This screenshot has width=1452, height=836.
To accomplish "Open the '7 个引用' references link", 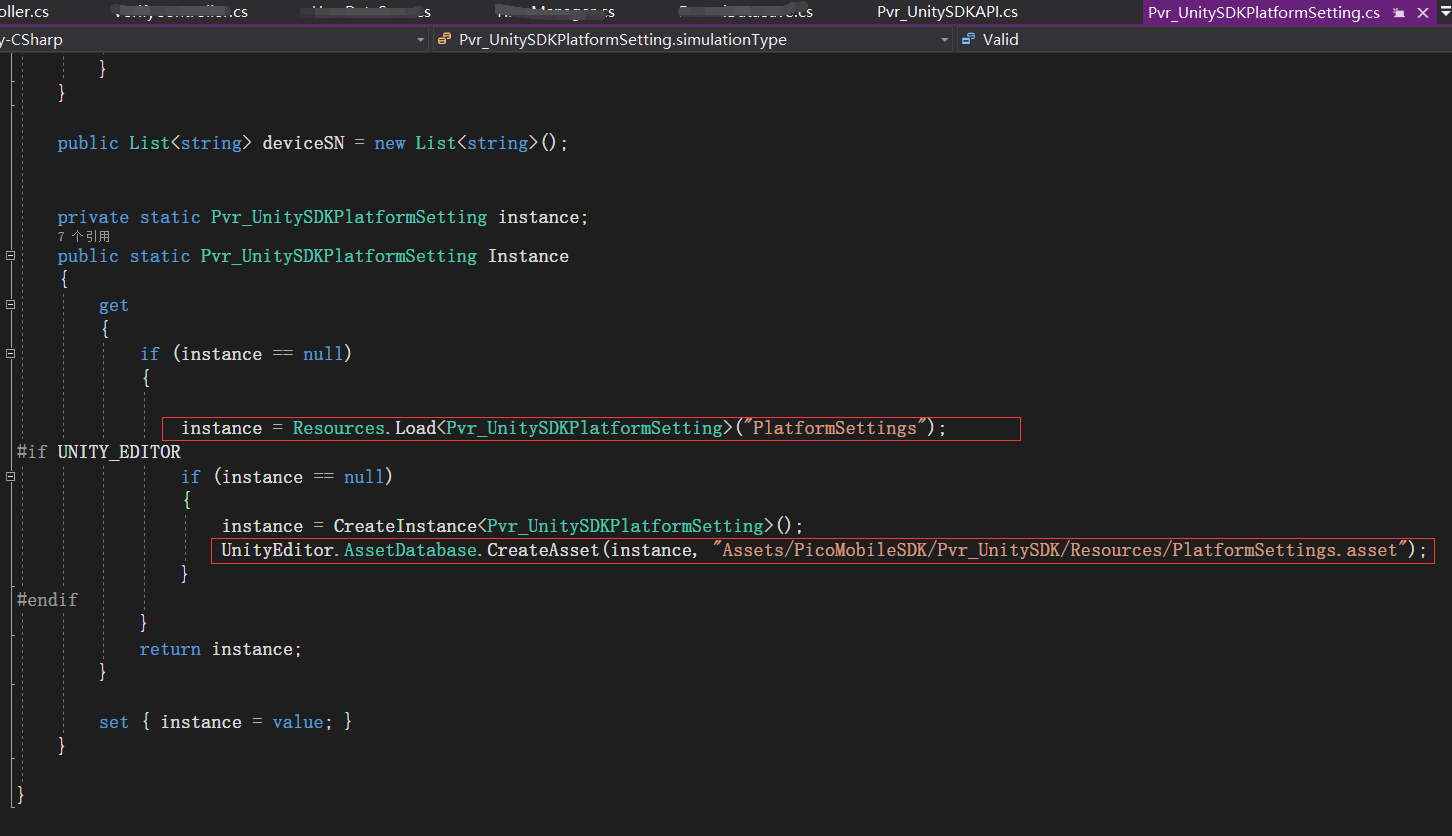I will coord(84,237).
